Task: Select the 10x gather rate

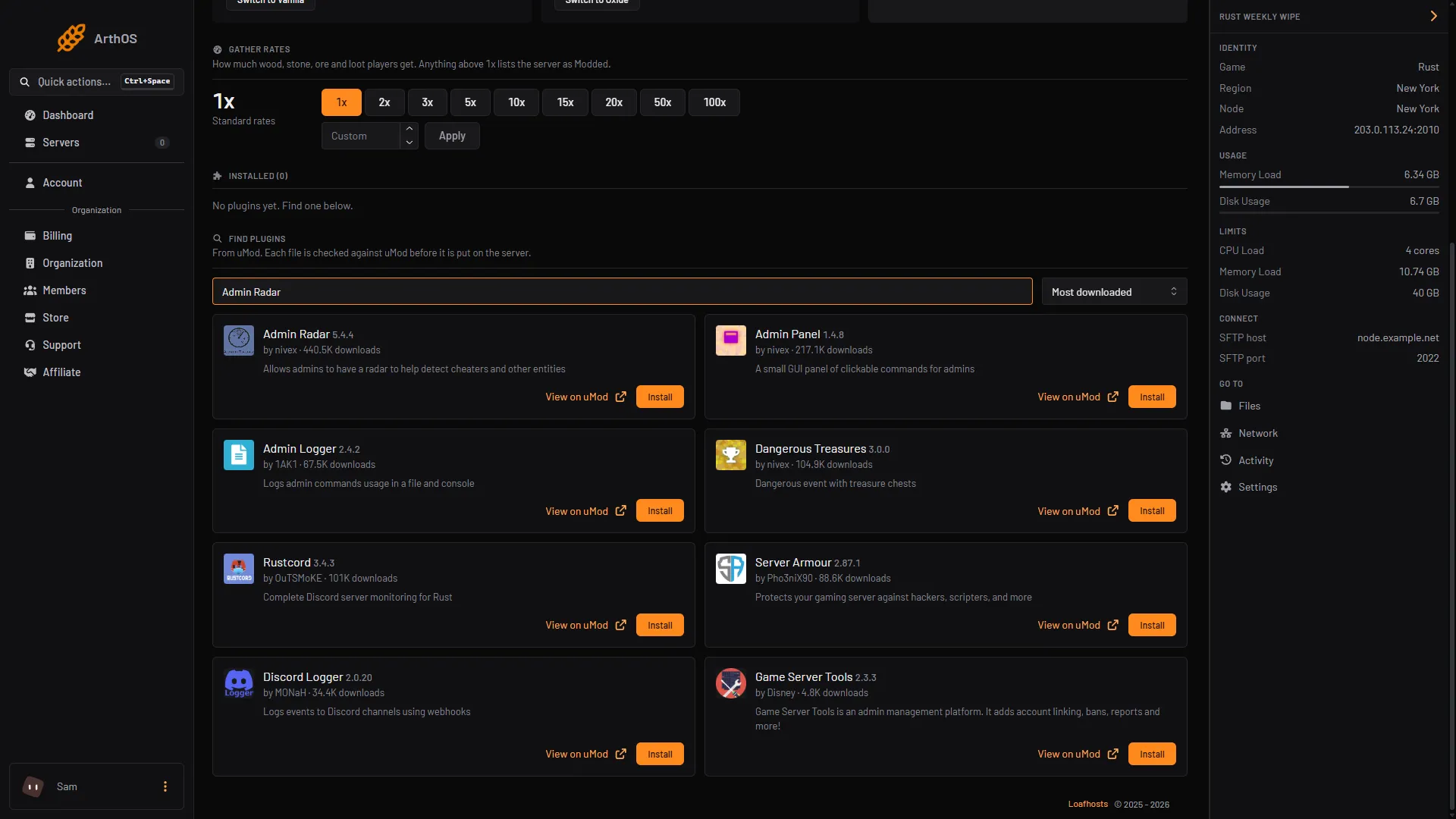Action: point(516,102)
